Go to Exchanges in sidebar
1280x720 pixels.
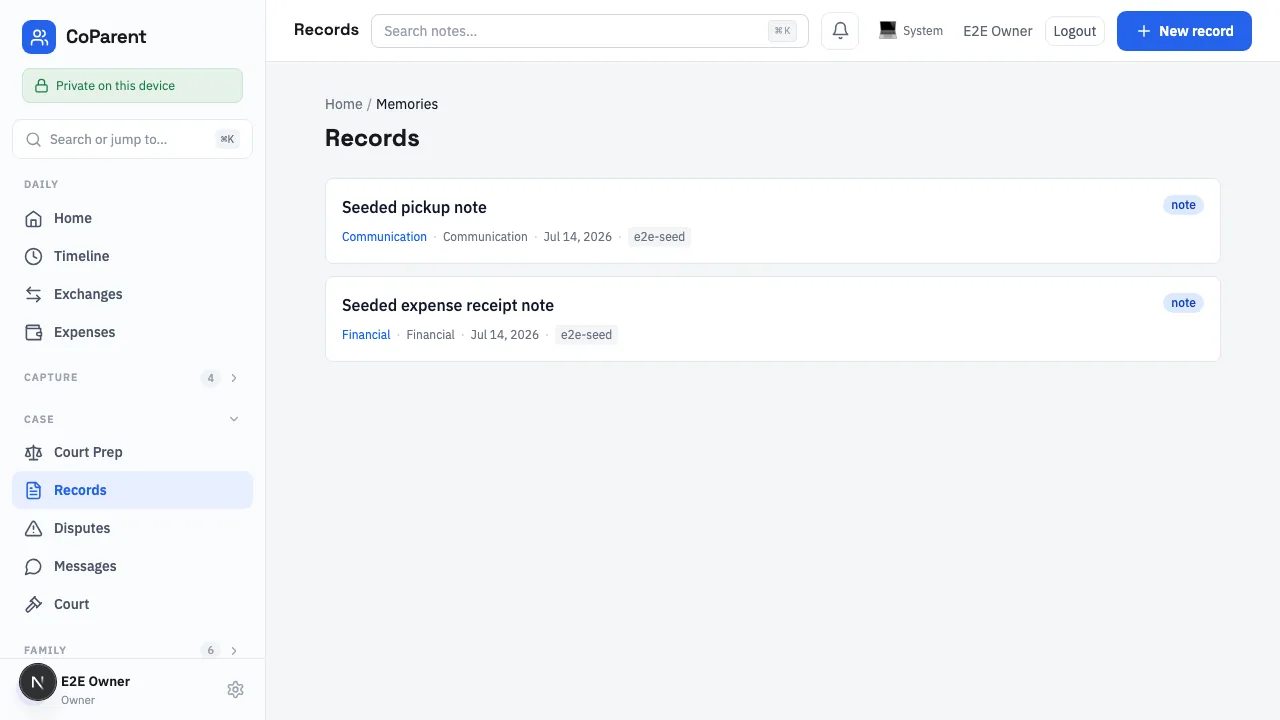pos(132,294)
